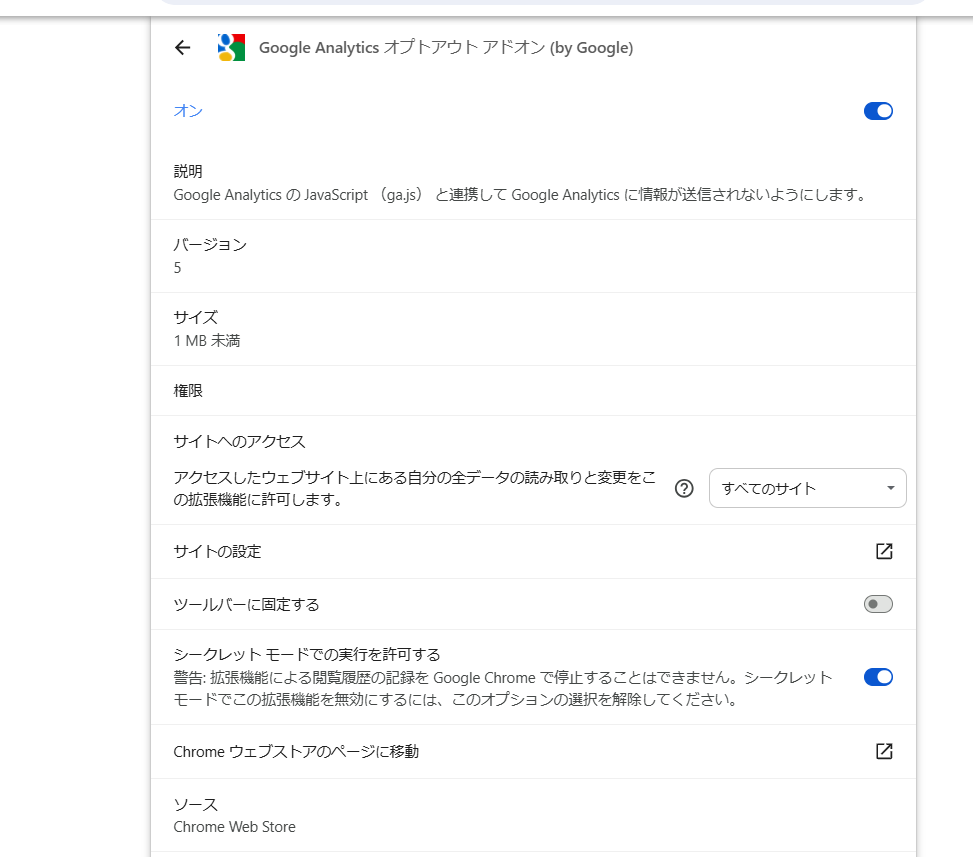The height and width of the screenshot is (857, 973).
Task: Open the すべてのサイト site access dropdown
Action: coord(807,488)
